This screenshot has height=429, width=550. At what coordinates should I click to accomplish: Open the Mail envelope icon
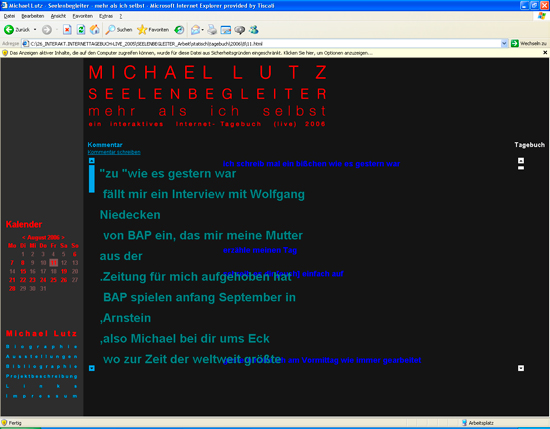pyautogui.click(x=195, y=30)
